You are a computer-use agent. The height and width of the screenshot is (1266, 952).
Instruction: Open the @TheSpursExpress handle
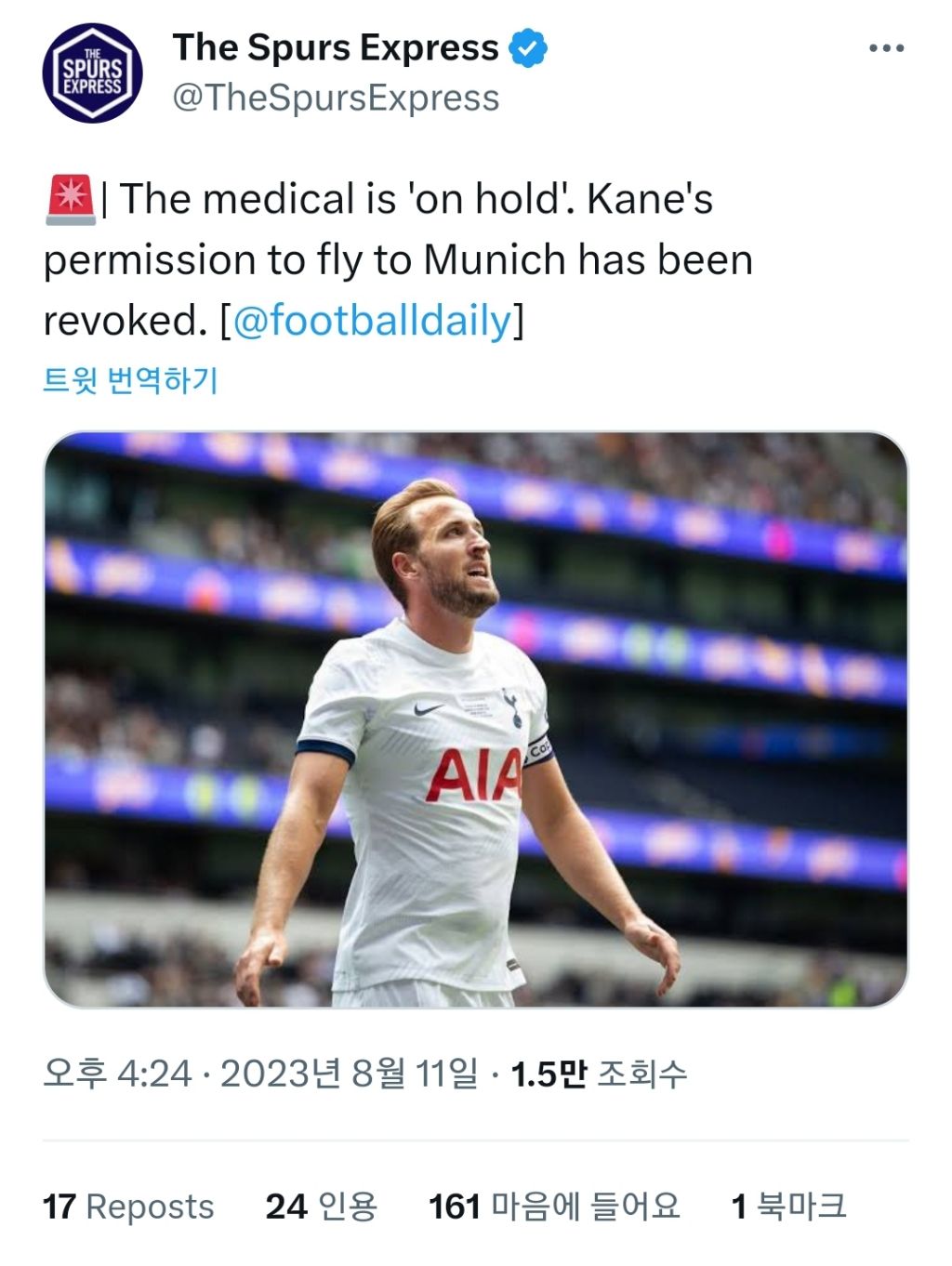click(x=336, y=98)
